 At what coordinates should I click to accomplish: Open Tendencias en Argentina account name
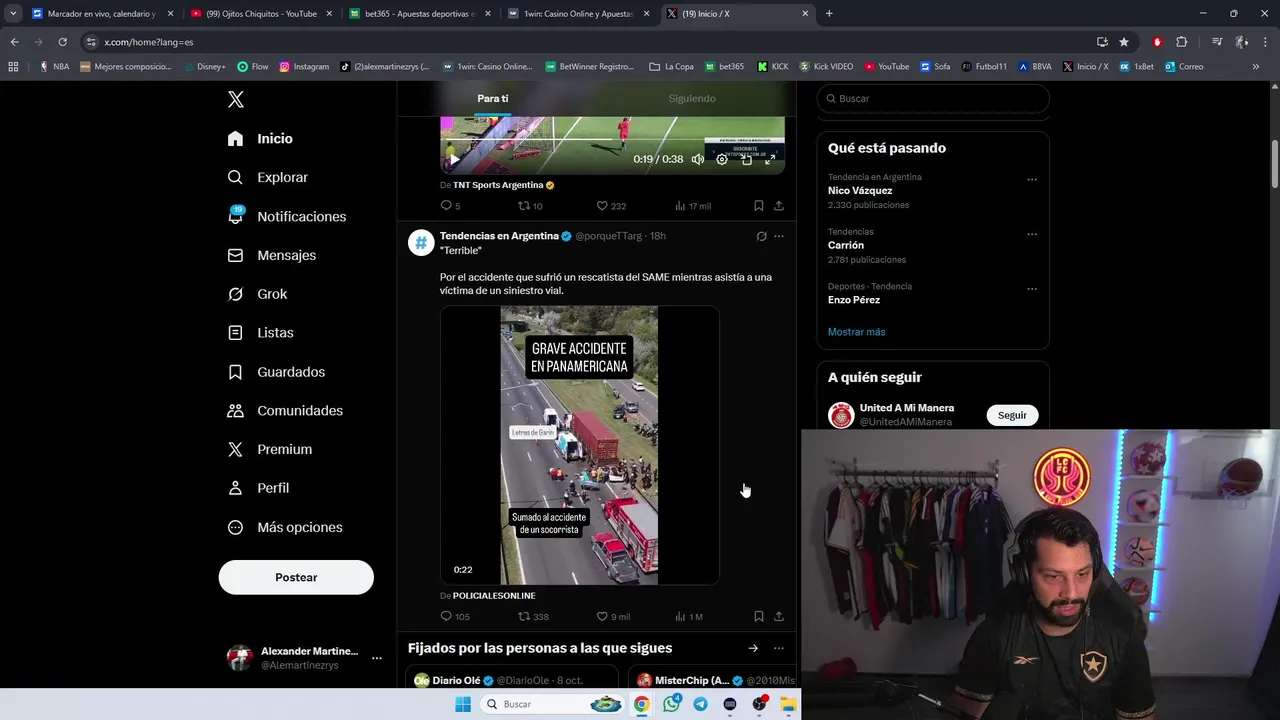pyautogui.click(x=499, y=236)
